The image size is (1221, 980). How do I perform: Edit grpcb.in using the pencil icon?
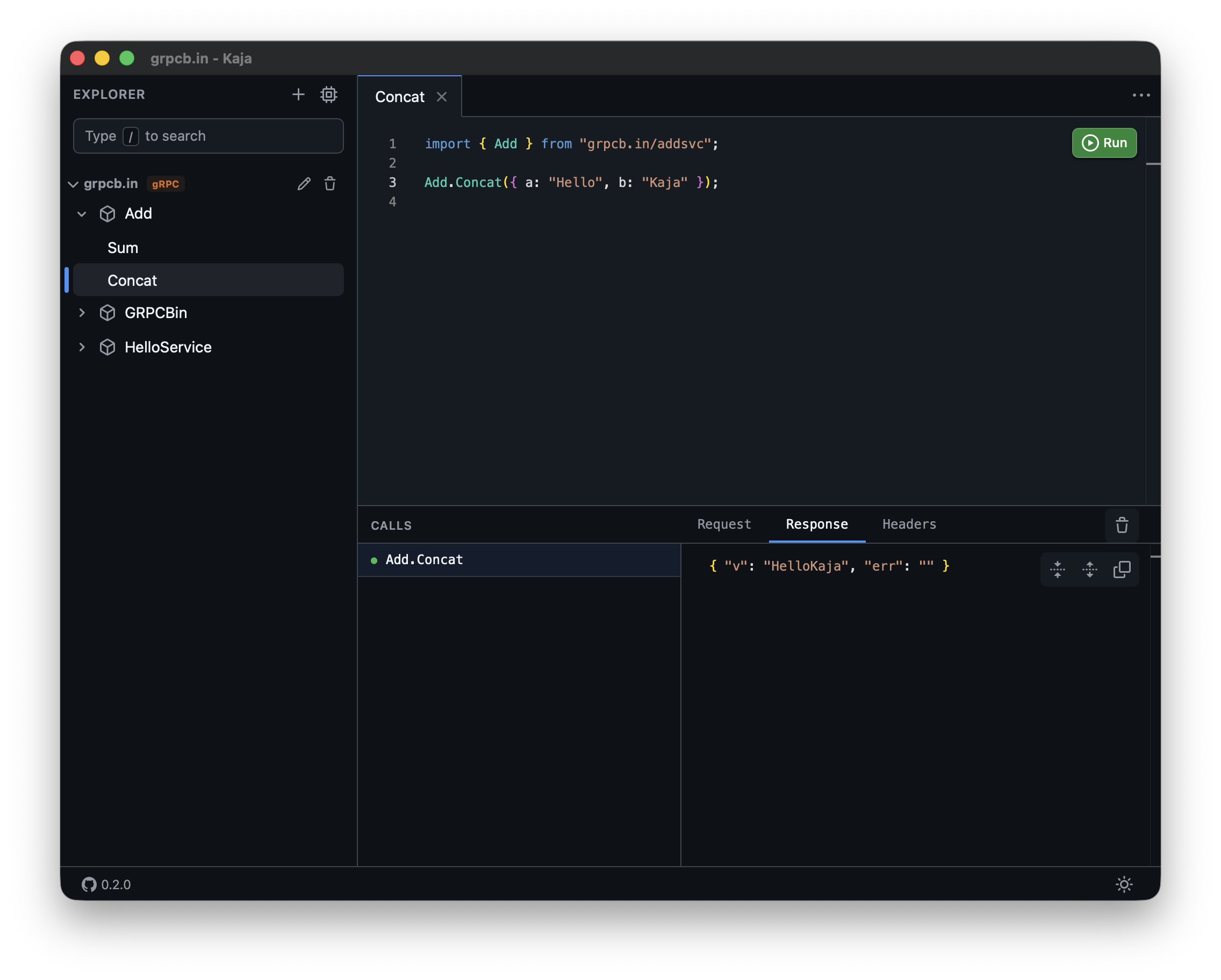(x=304, y=183)
